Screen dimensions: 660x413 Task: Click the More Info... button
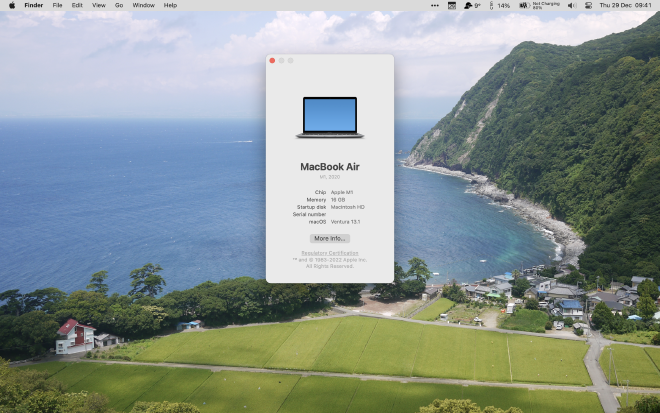click(330, 238)
